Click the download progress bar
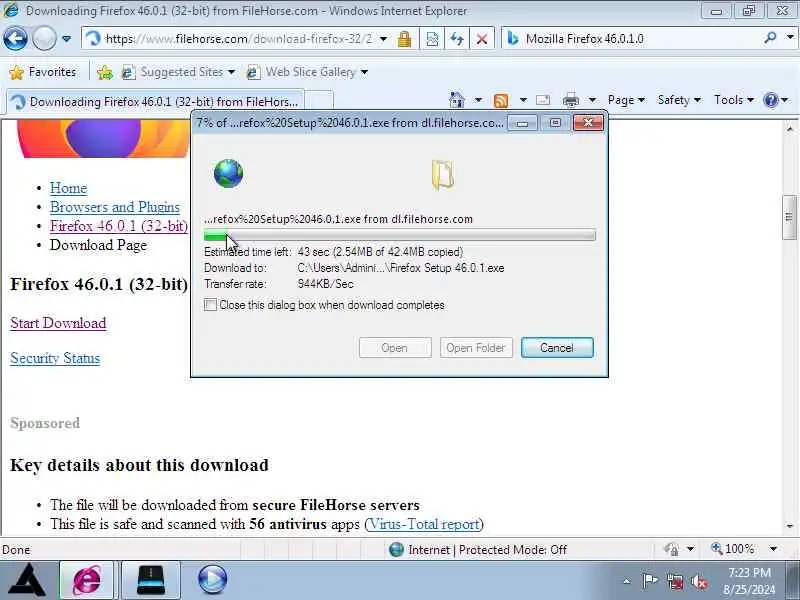Image resolution: width=800 pixels, height=600 pixels. 399,235
